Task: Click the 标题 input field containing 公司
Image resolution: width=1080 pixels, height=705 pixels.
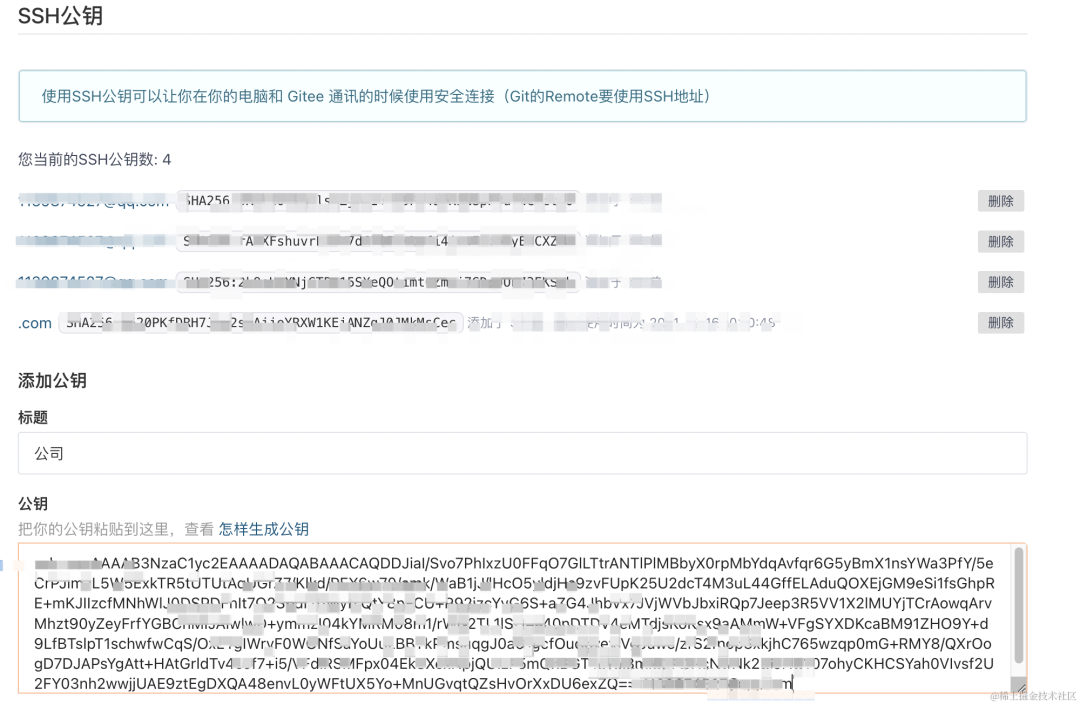Action: pyautogui.click(x=522, y=453)
